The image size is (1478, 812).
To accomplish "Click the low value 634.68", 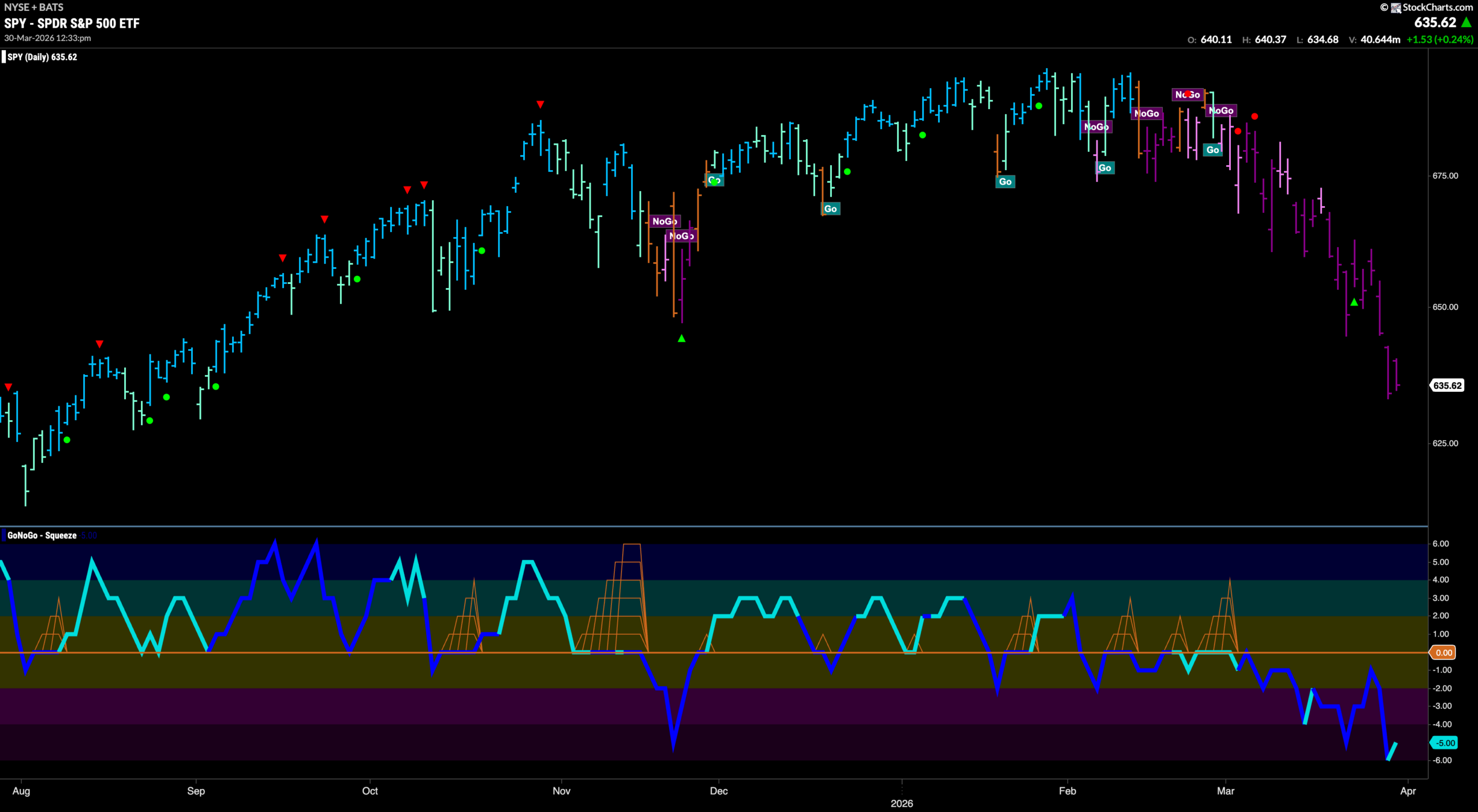I will tap(1323, 40).
